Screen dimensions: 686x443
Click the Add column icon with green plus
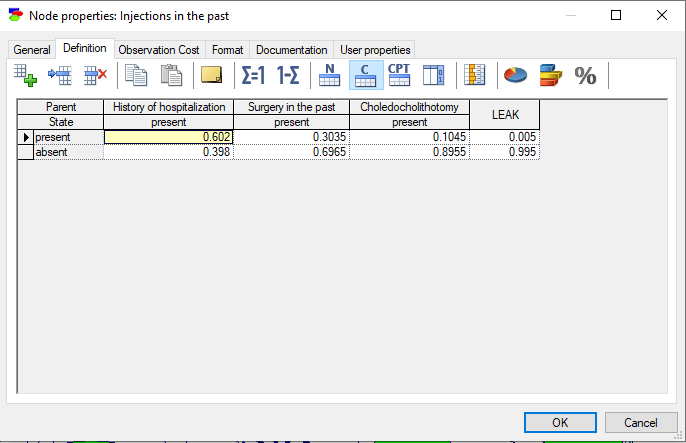25,75
